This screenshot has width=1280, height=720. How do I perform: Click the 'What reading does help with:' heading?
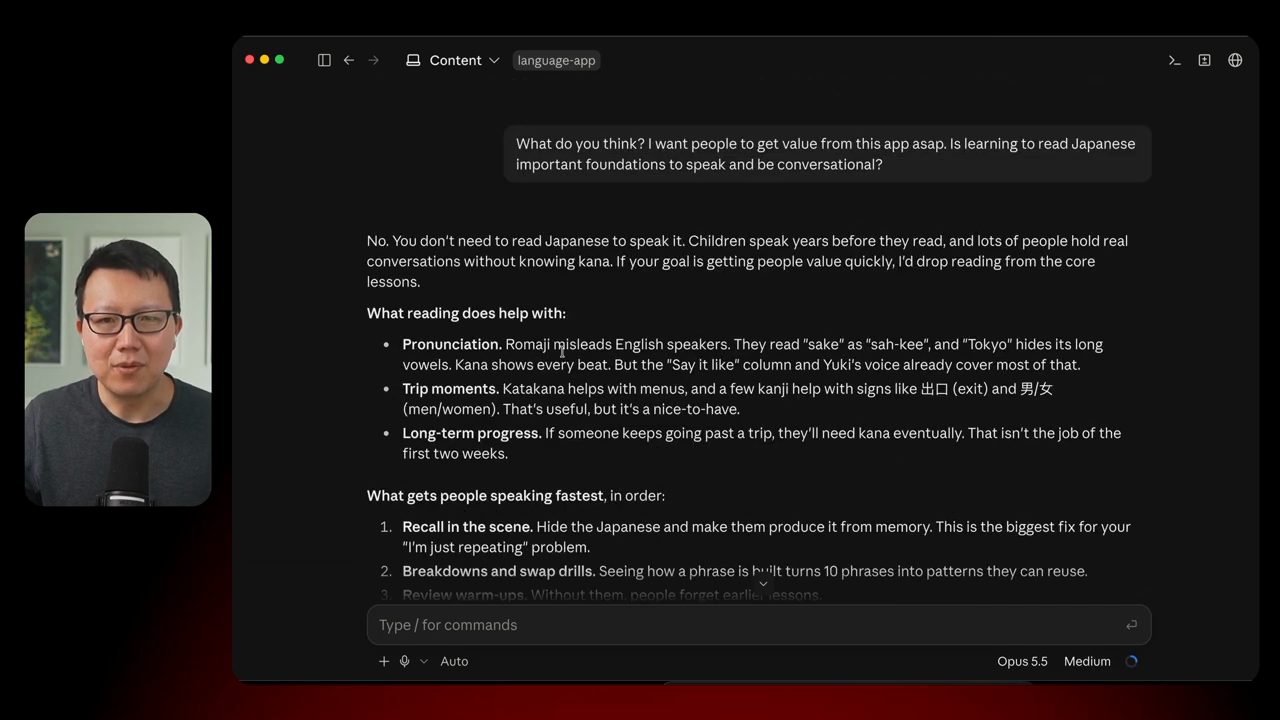tap(466, 313)
